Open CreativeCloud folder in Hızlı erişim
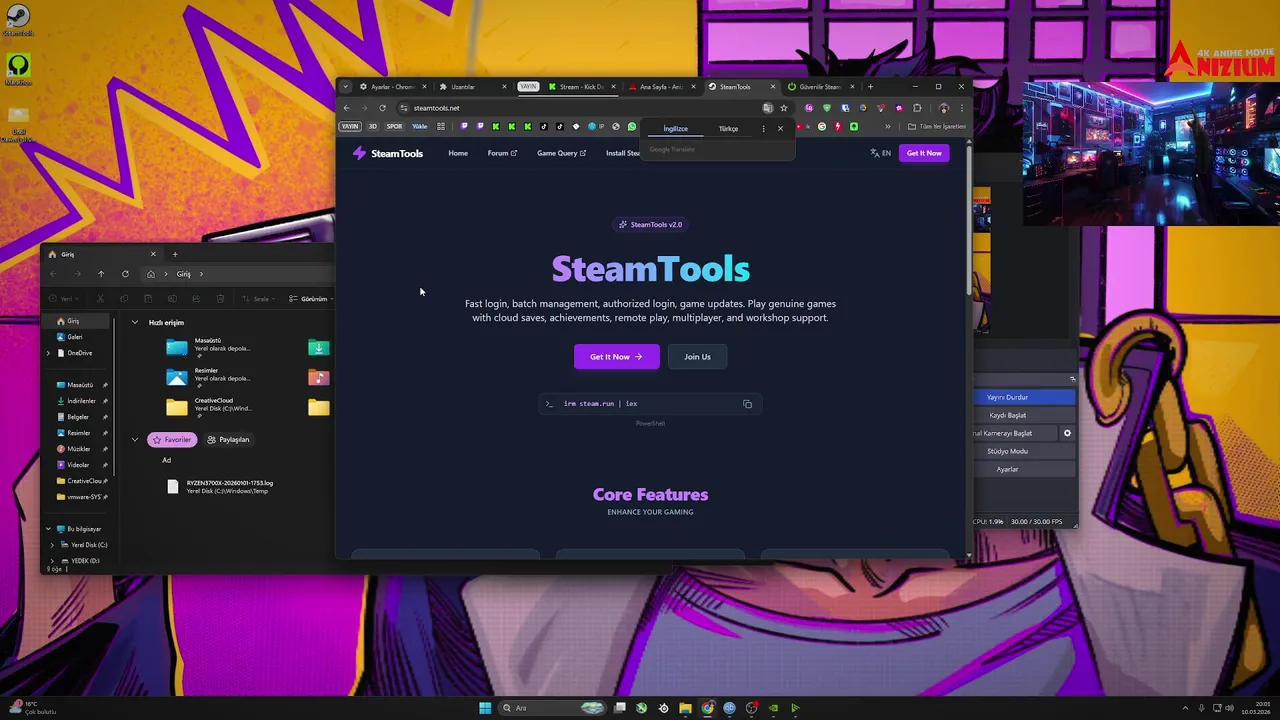The width and height of the screenshot is (1280, 720). 210,407
